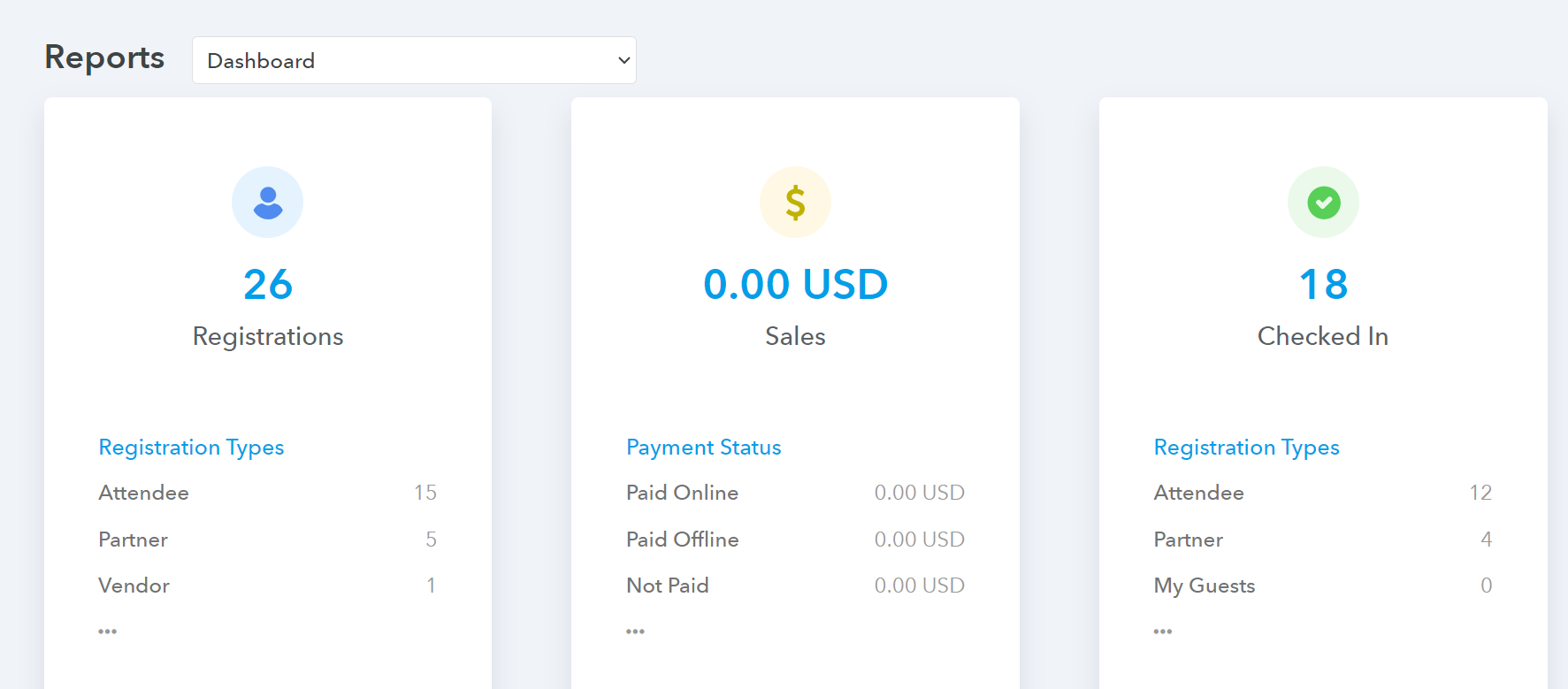Image resolution: width=1568 pixels, height=689 pixels.
Task: Expand more items under Registrations card ellipsis
Action: 108,632
